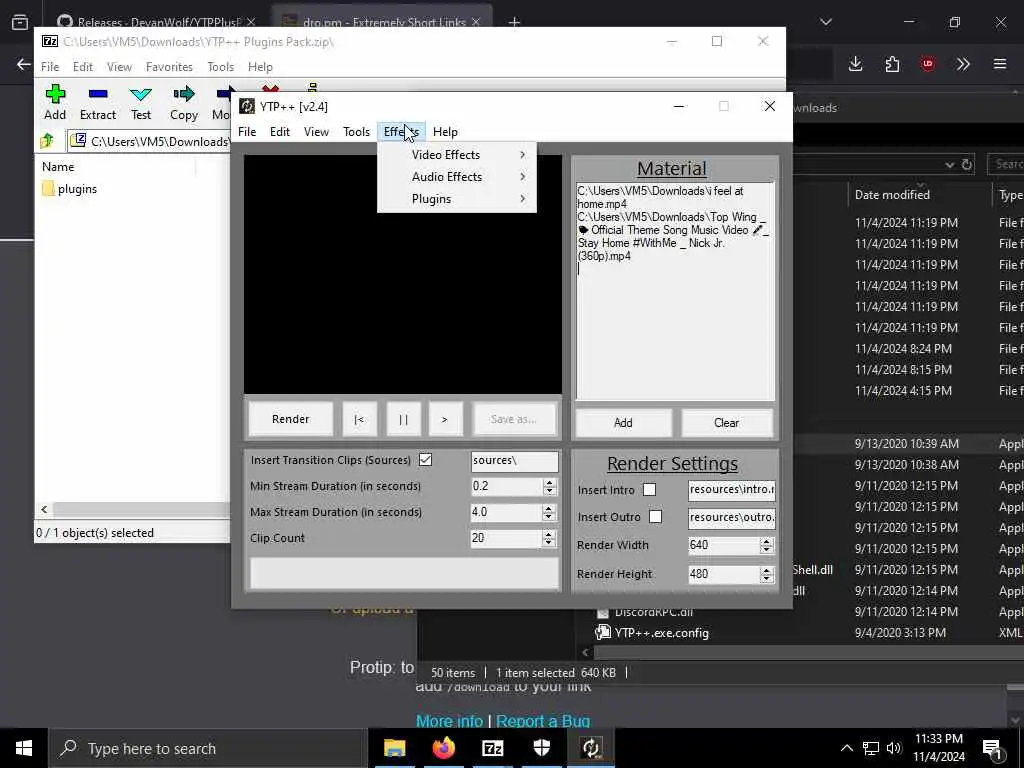Viewport: 1024px width, 768px height.
Task: Open the YTP++ Tools menu
Action: [x=357, y=132]
